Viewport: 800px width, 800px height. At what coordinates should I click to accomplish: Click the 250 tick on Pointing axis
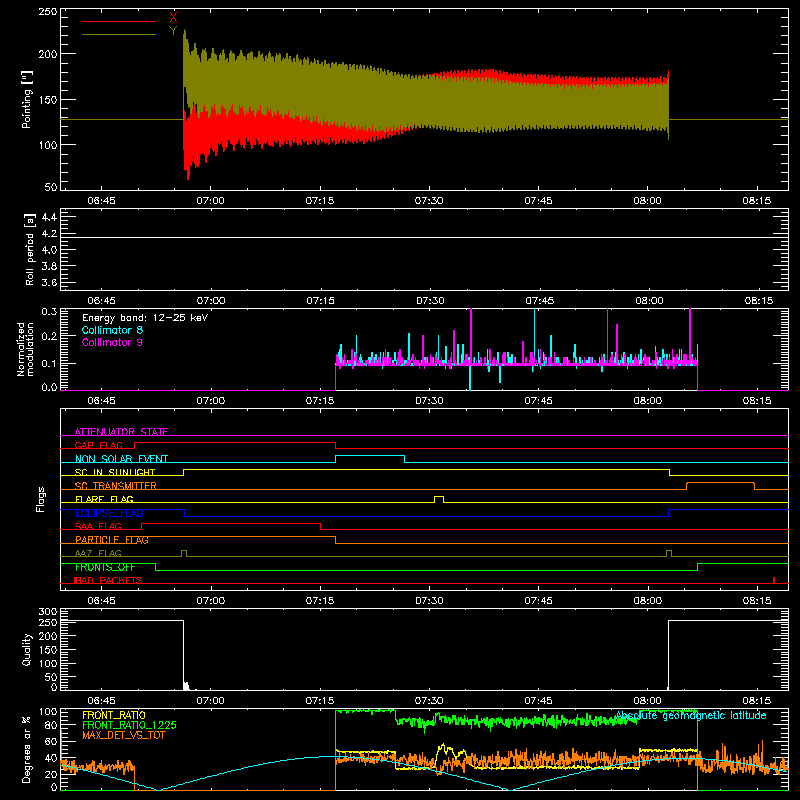[x=47, y=11]
